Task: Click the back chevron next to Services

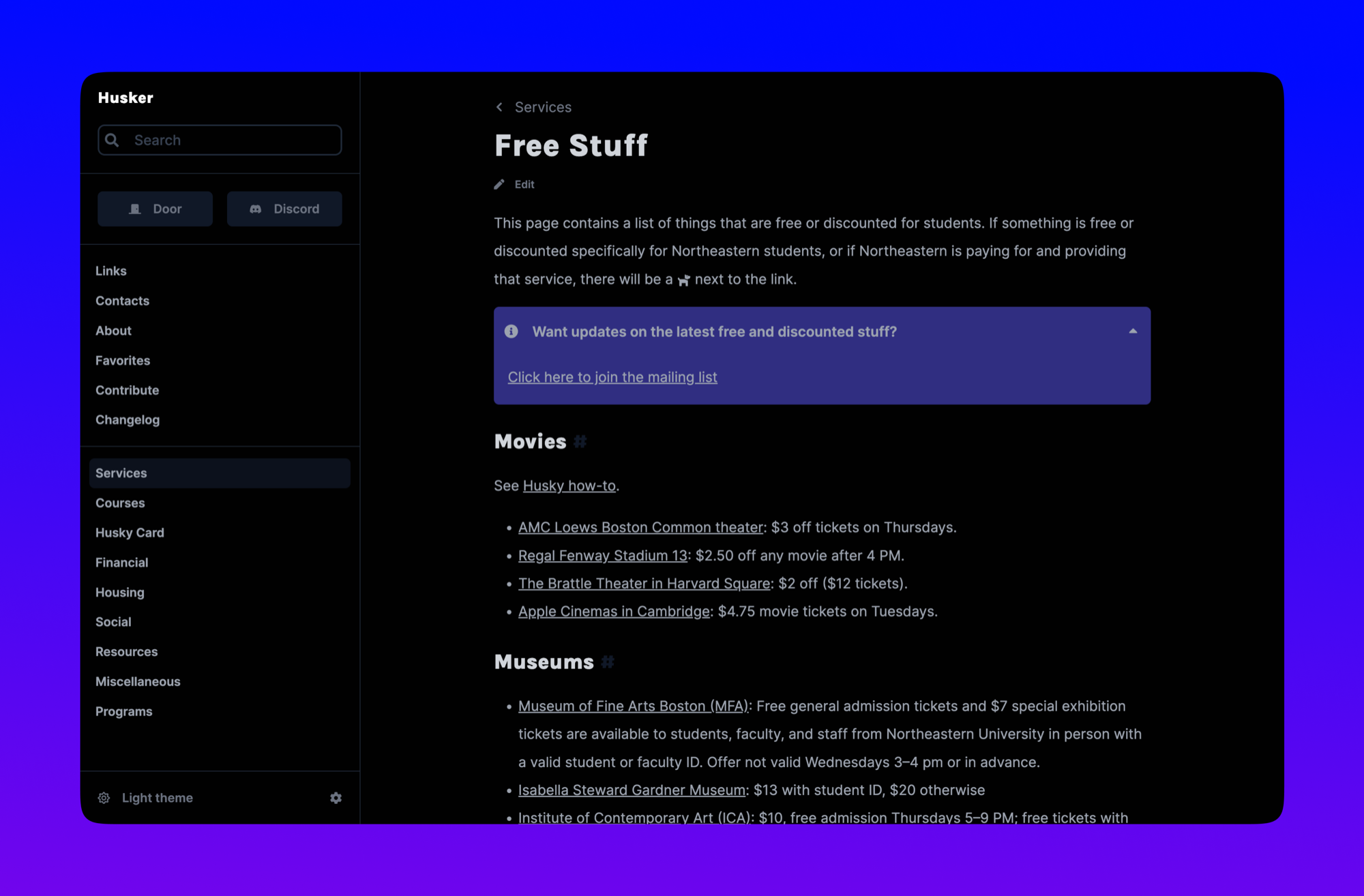Action: [499, 107]
